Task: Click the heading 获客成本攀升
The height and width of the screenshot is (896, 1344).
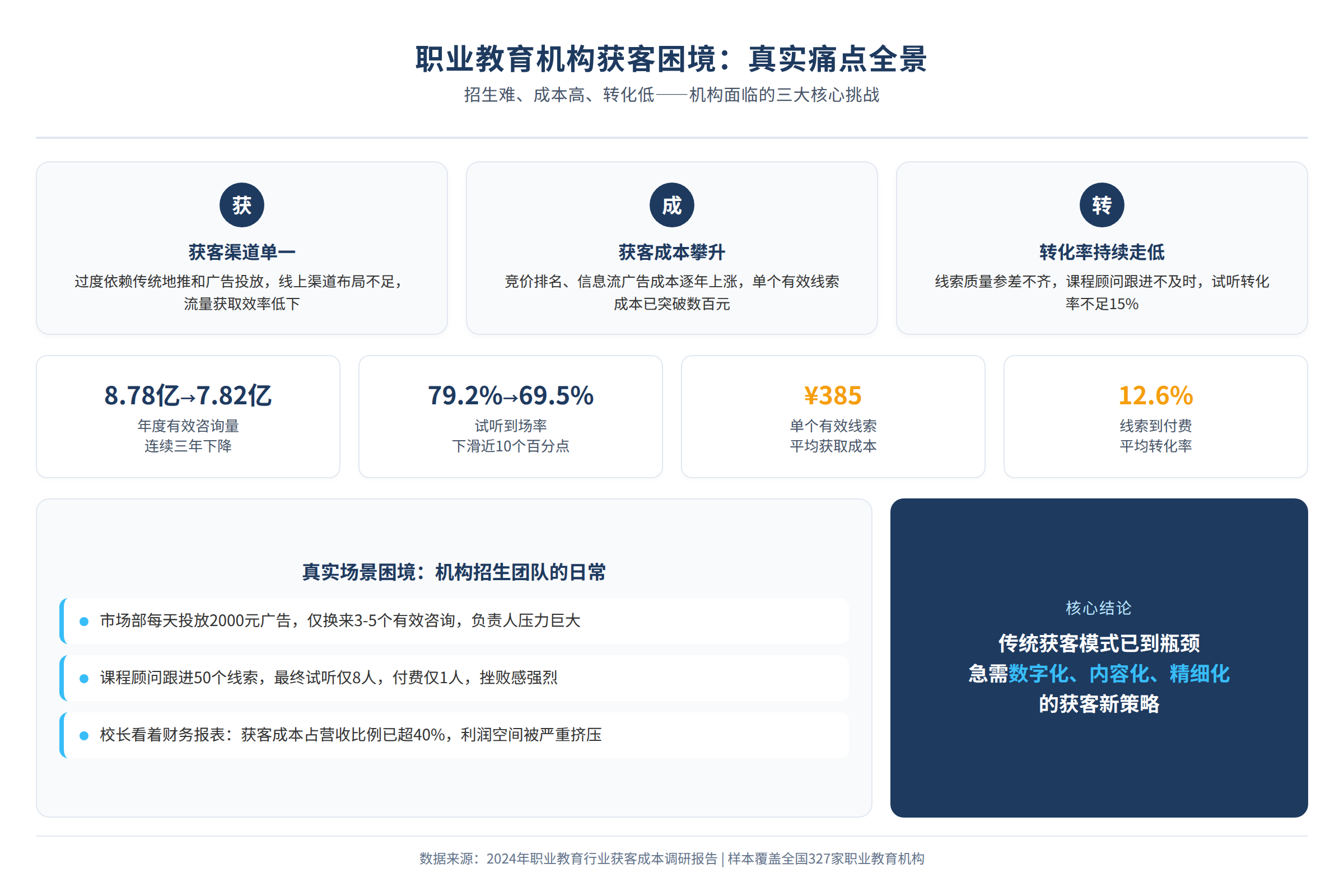Action: [672, 252]
